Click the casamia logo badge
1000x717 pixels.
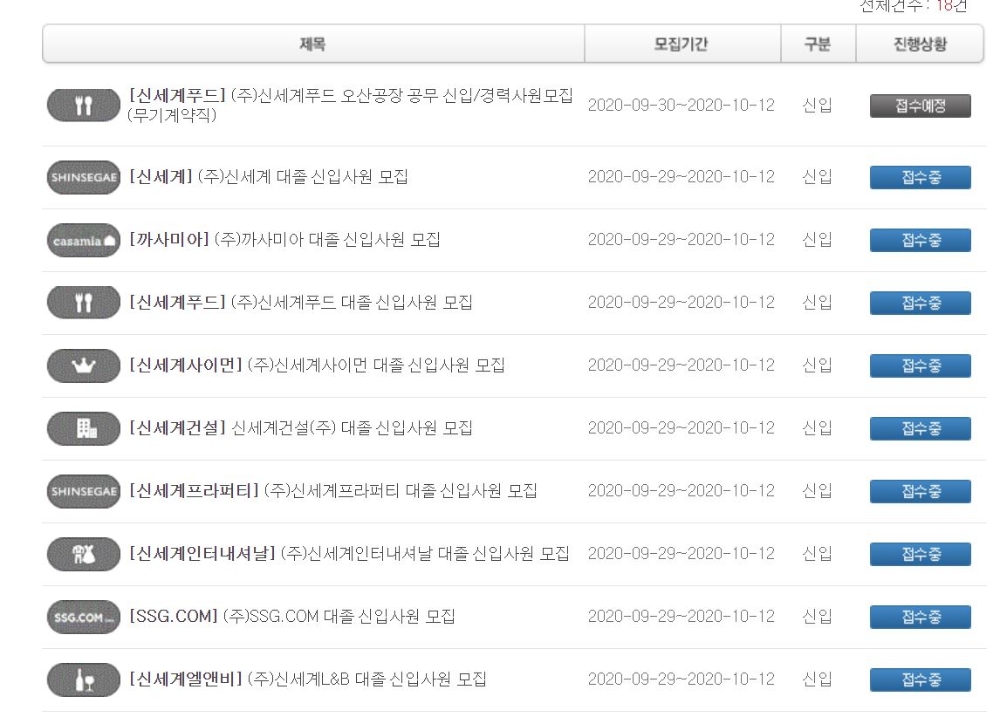coord(84,240)
